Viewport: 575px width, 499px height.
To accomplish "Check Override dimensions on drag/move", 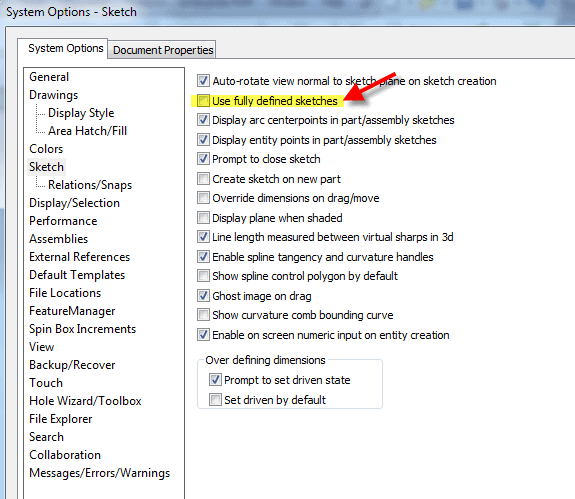I will click(x=203, y=198).
